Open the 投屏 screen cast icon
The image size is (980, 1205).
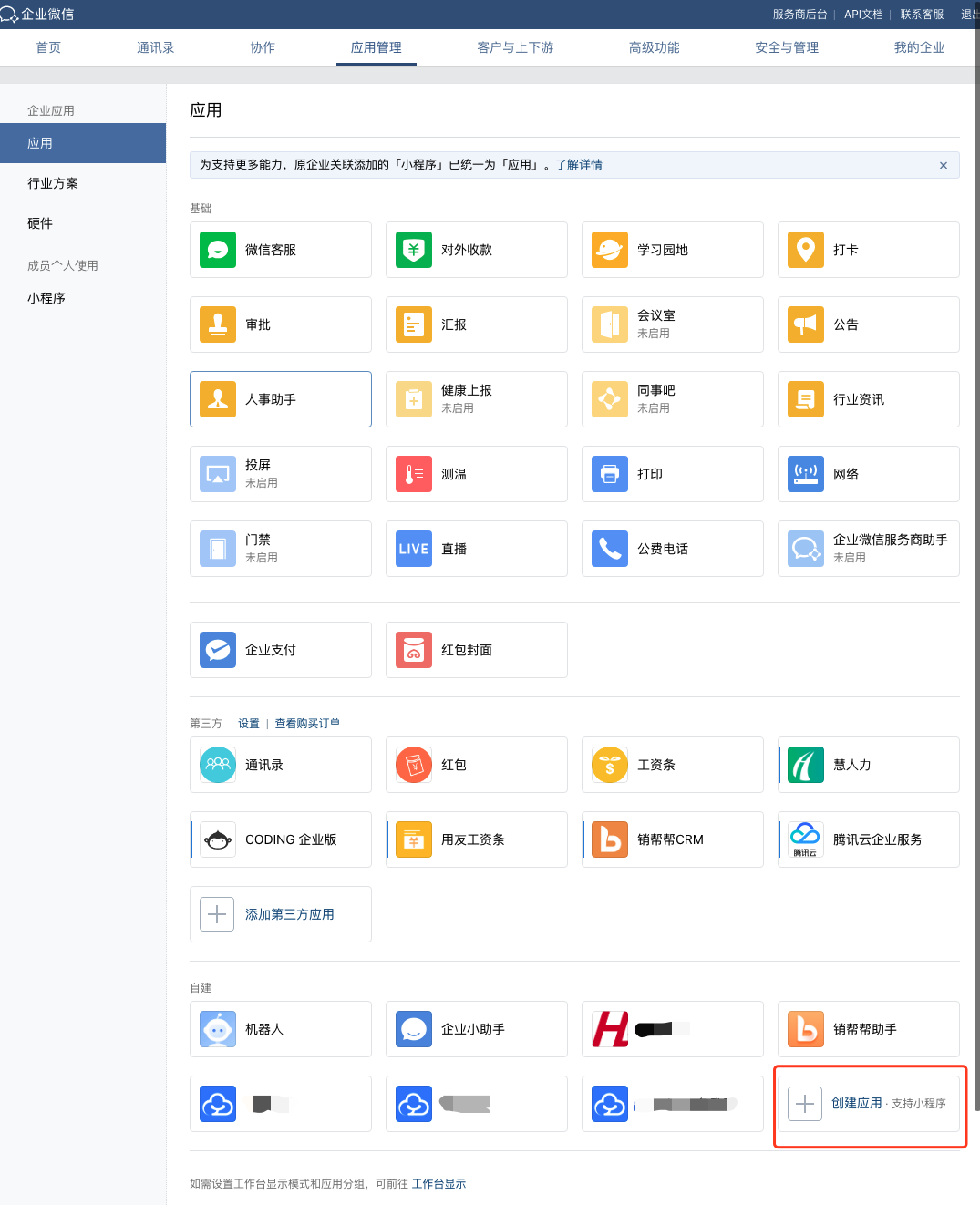218,474
